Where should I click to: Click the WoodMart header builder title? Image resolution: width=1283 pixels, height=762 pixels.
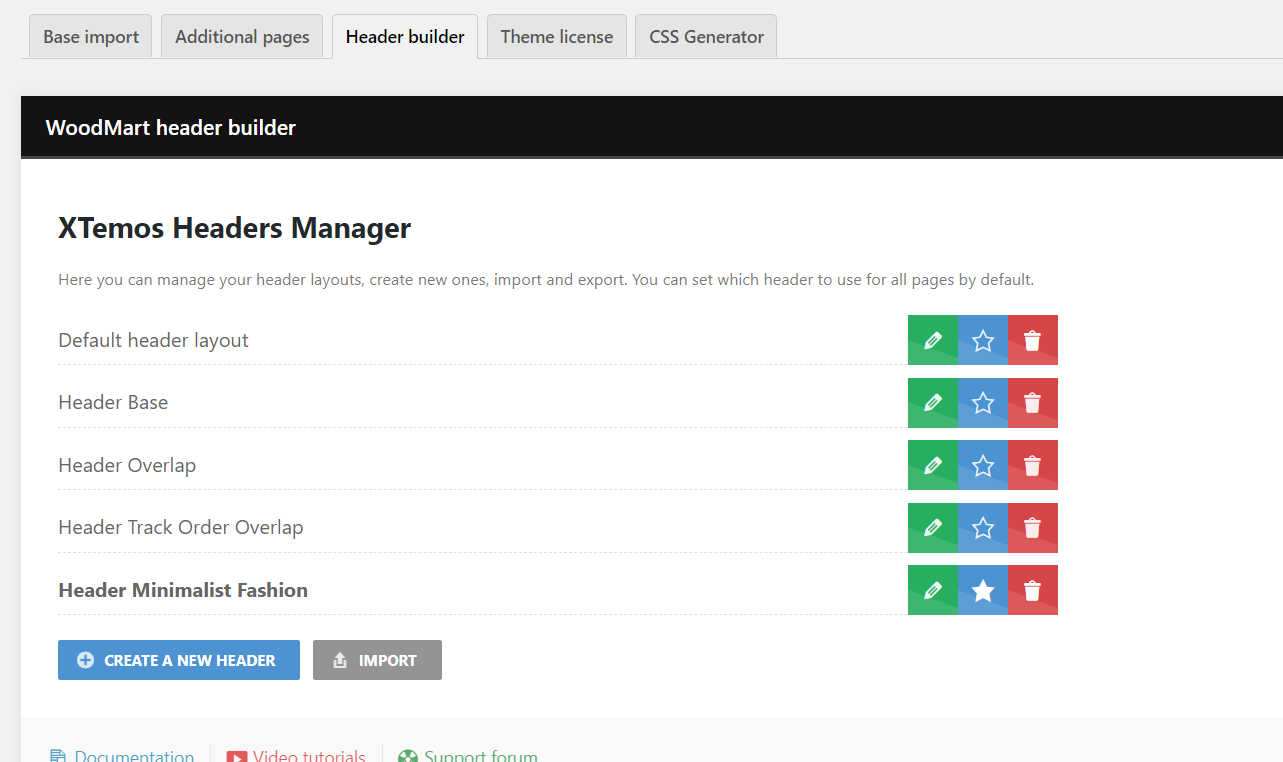click(x=171, y=127)
